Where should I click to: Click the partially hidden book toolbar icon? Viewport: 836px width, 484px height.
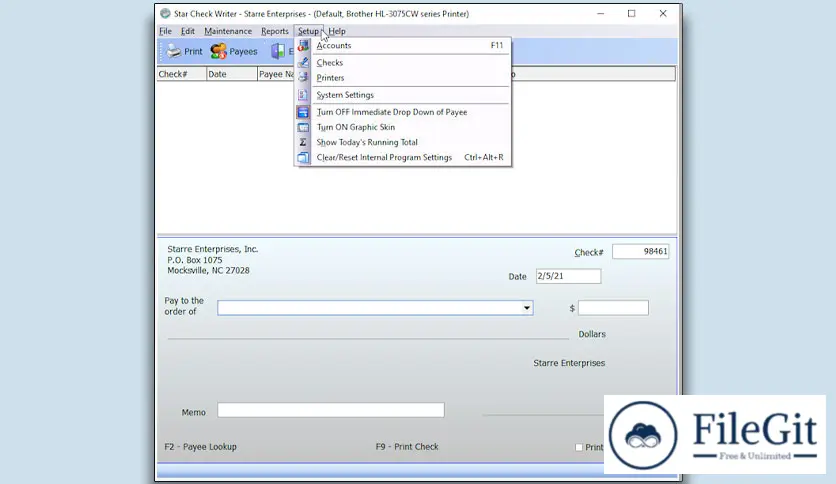click(278, 51)
